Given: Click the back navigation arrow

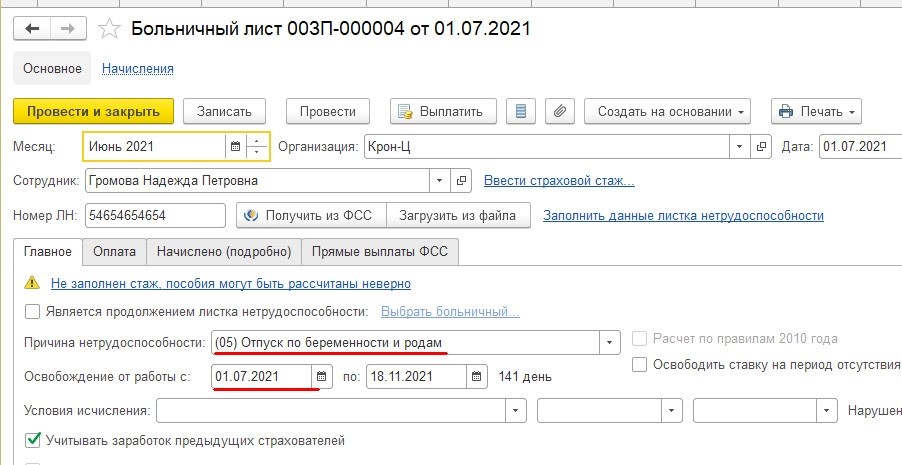Looking at the screenshot, I should [x=32, y=29].
